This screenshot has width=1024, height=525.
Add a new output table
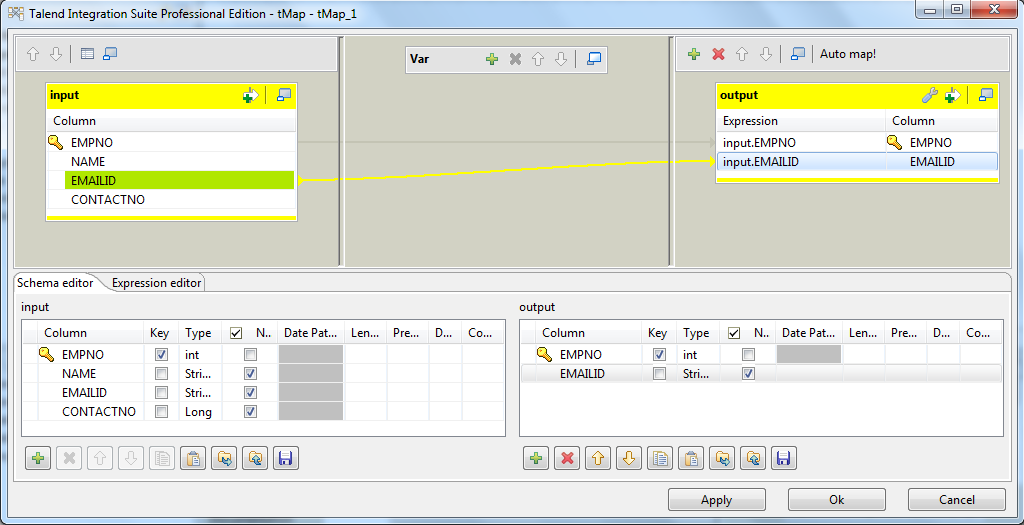pos(694,54)
